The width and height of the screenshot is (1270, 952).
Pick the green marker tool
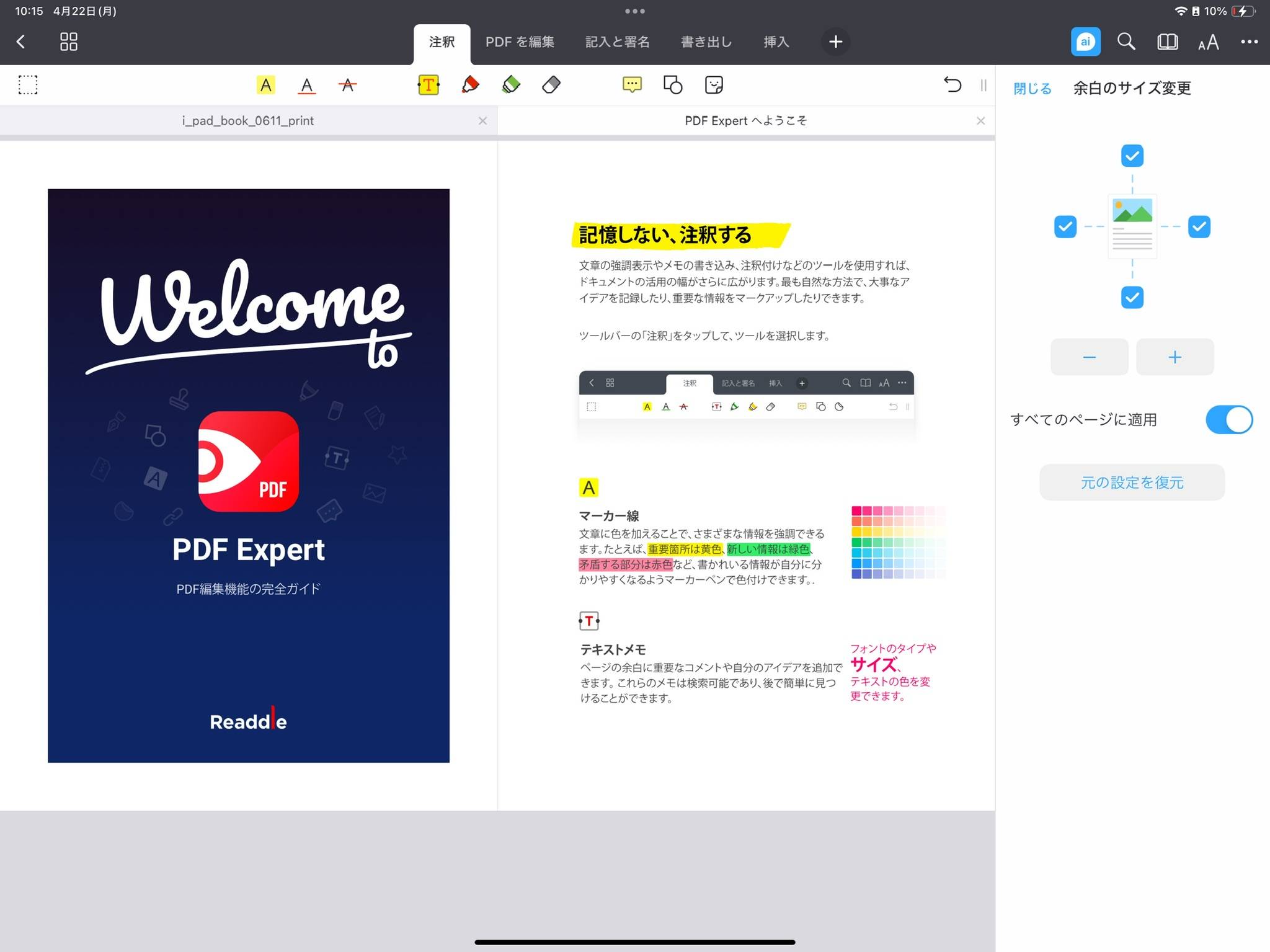click(x=511, y=84)
